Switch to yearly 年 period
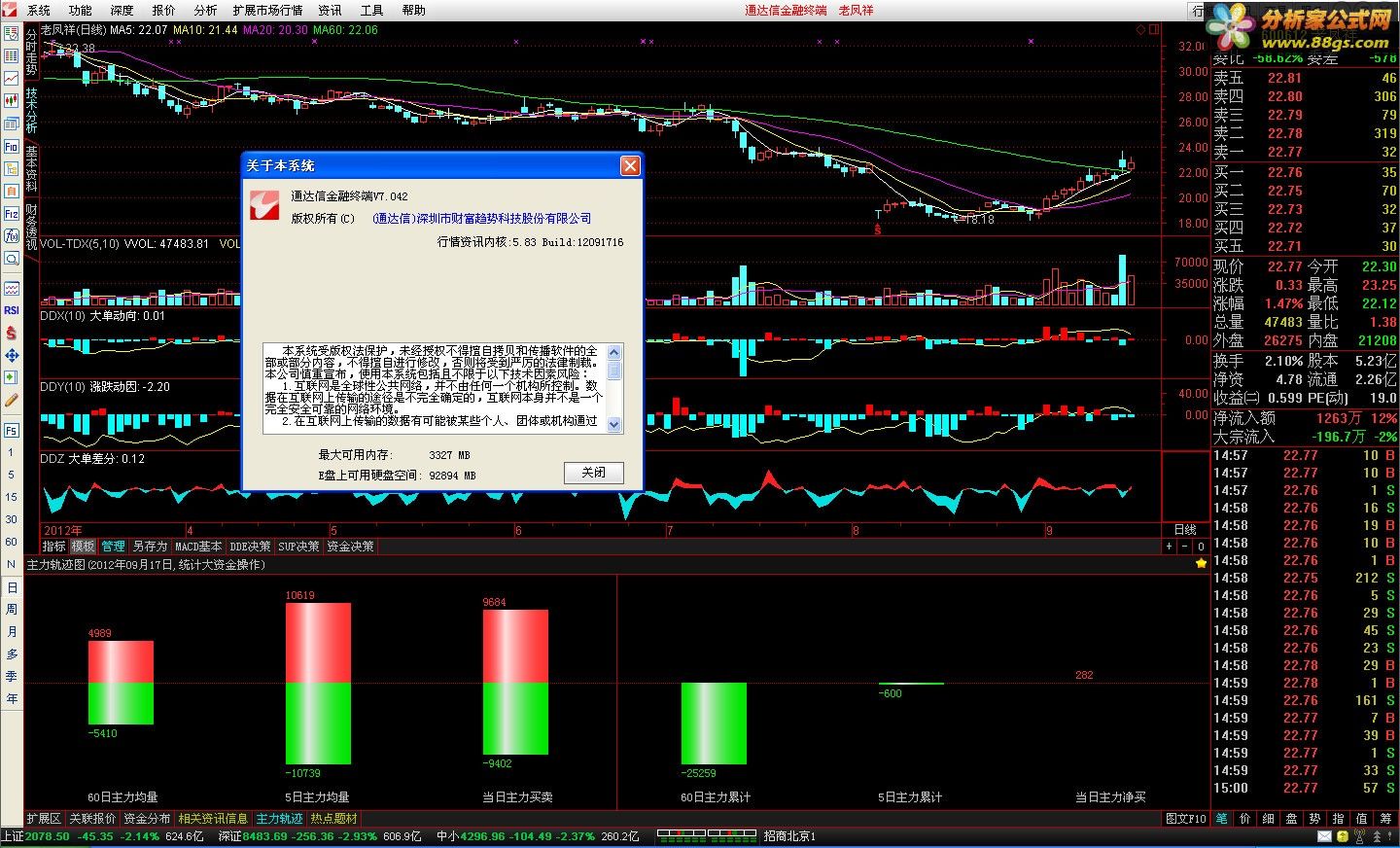The height and width of the screenshot is (848, 1400). 12,698
